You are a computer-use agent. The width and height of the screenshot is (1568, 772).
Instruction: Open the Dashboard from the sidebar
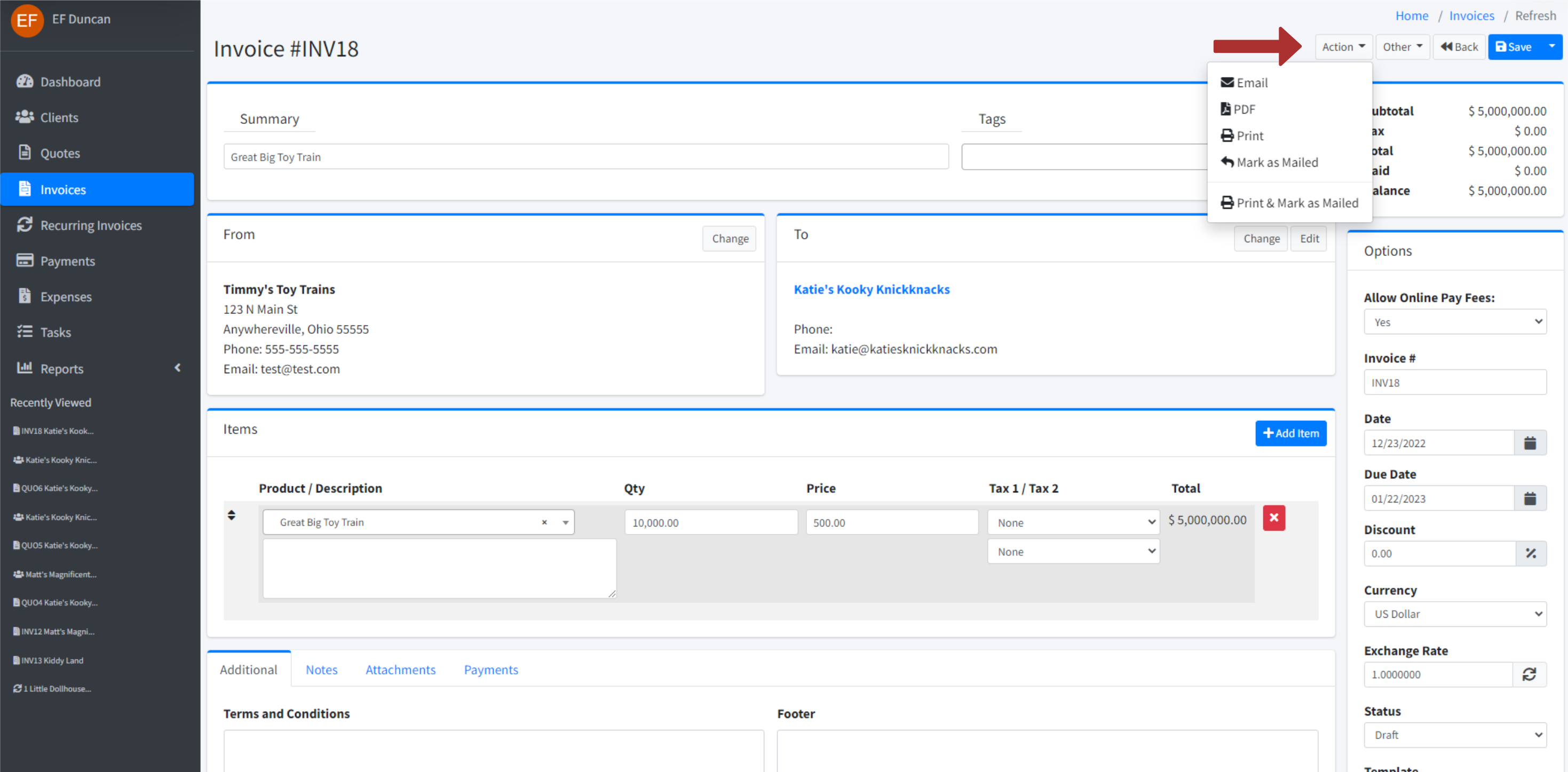click(x=69, y=82)
